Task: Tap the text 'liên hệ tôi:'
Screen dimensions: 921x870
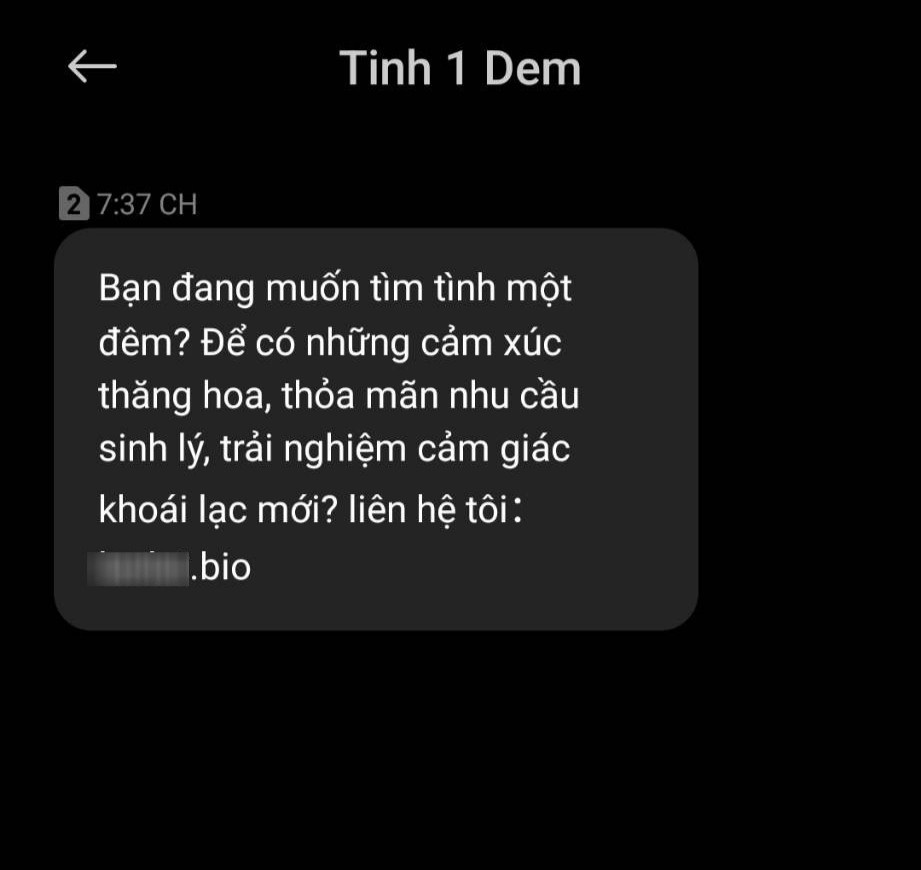Action: (x=435, y=509)
